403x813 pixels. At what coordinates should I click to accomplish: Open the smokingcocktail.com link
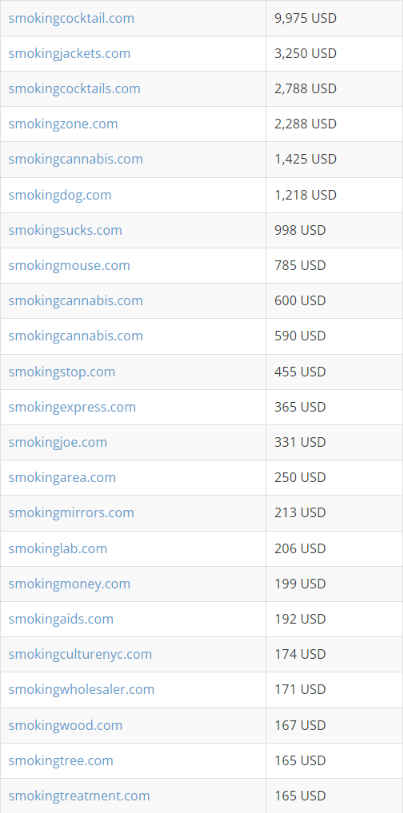(71, 19)
